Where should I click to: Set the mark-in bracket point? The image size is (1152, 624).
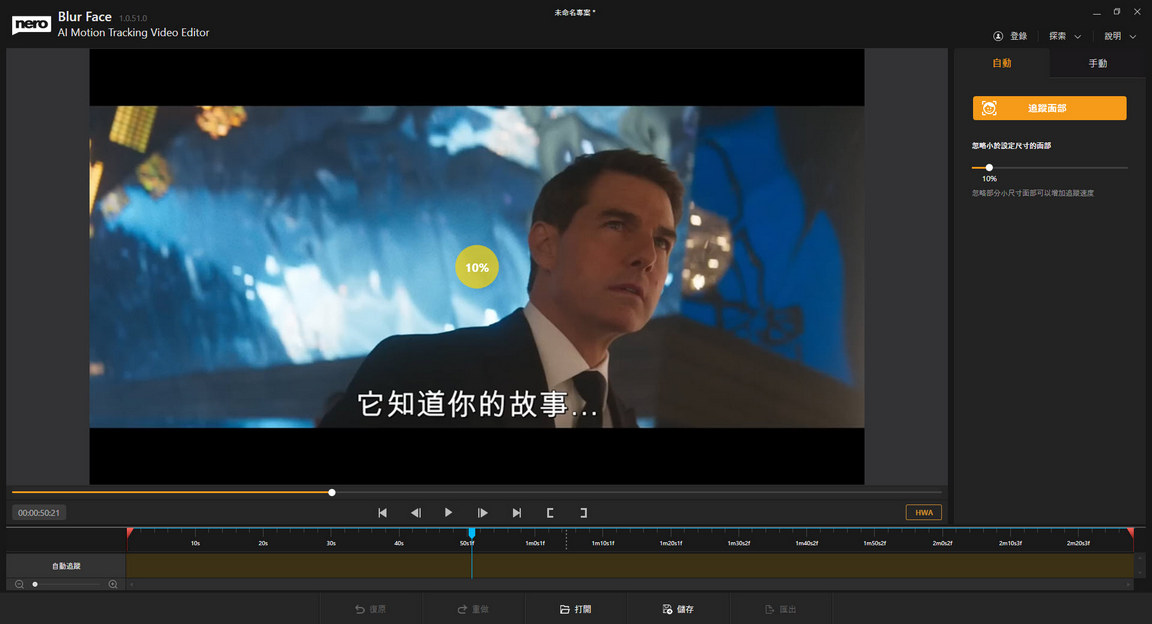550,513
